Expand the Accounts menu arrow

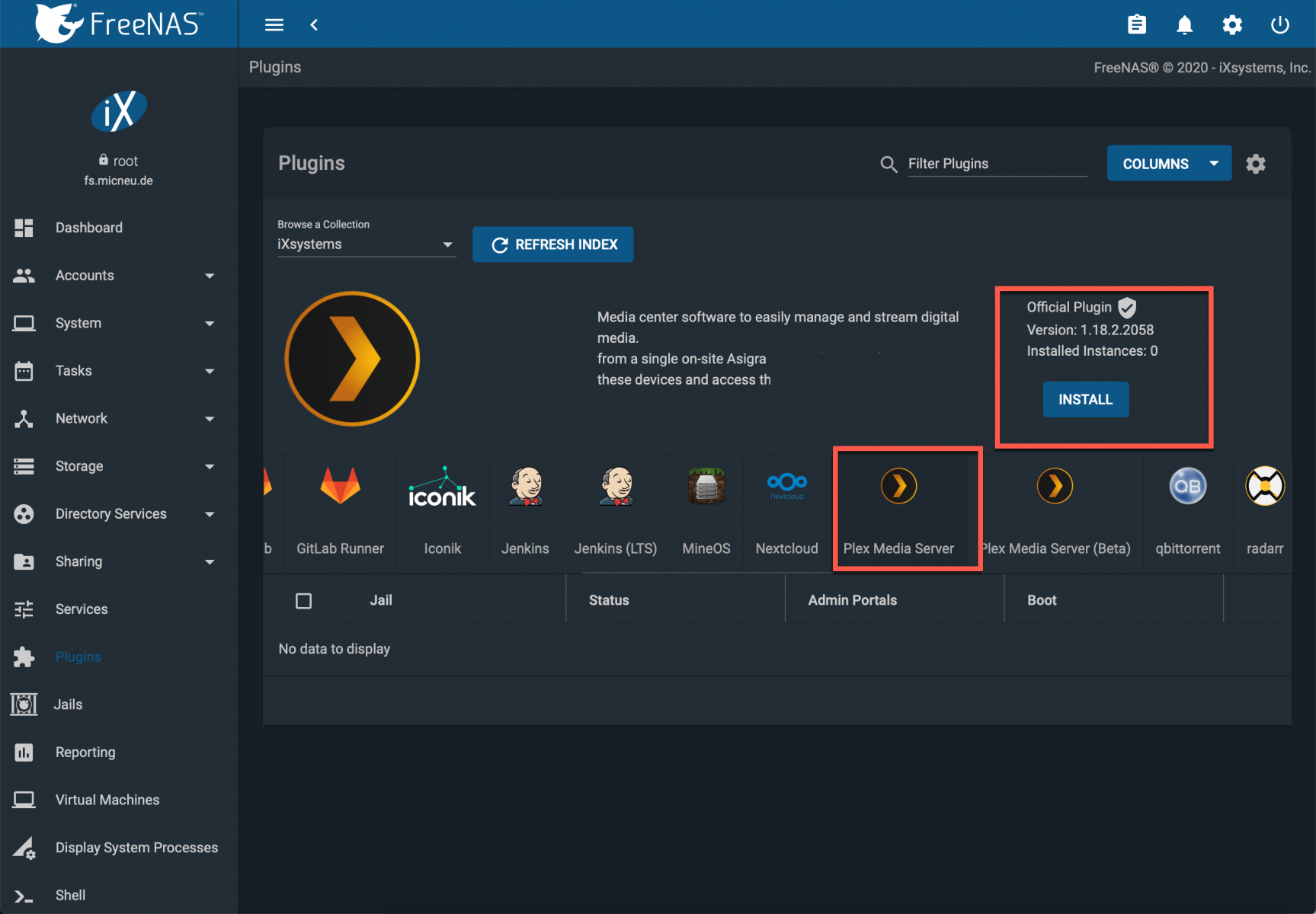[x=210, y=276]
